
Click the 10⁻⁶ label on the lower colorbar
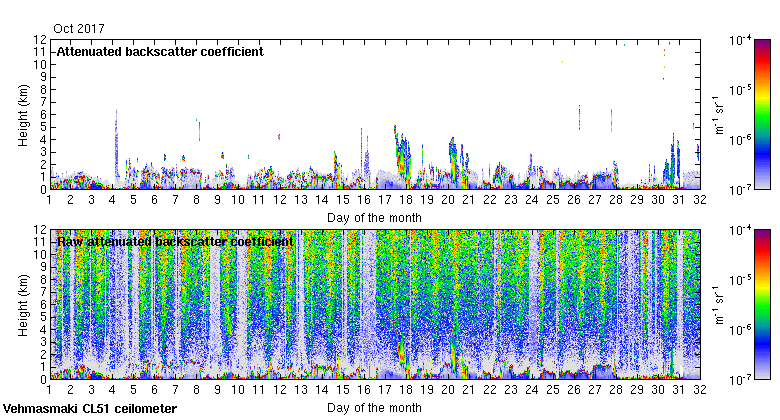click(x=740, y=329)
